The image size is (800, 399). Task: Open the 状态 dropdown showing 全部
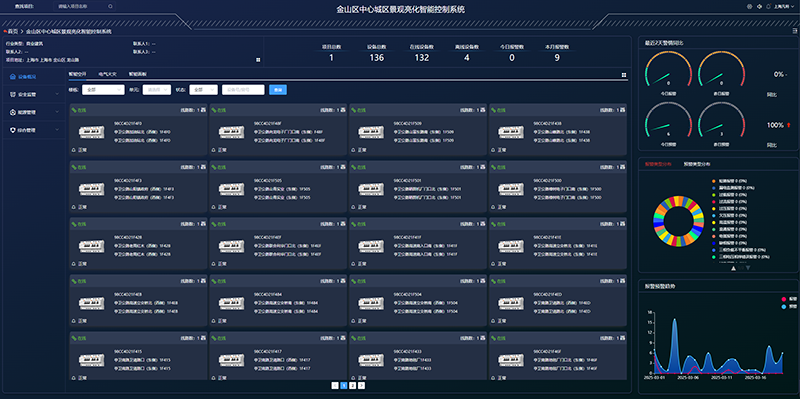click(204, 90)
